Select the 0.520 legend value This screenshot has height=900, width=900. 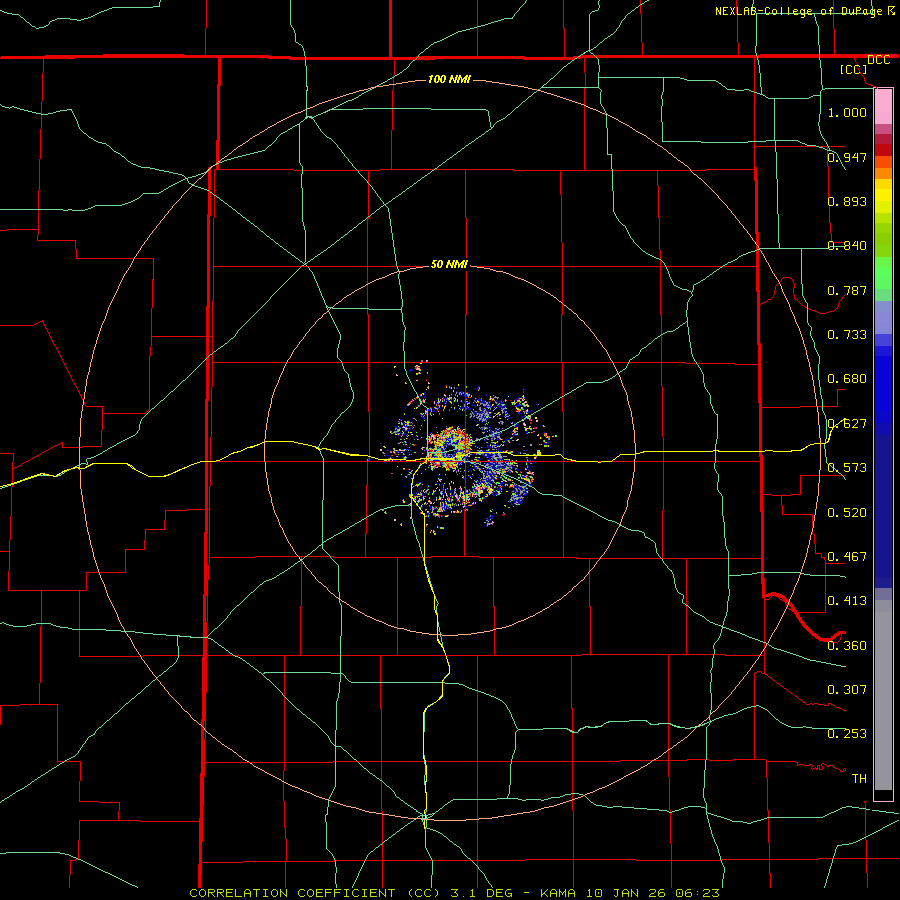pyautogui.click(x=847, y=512)
